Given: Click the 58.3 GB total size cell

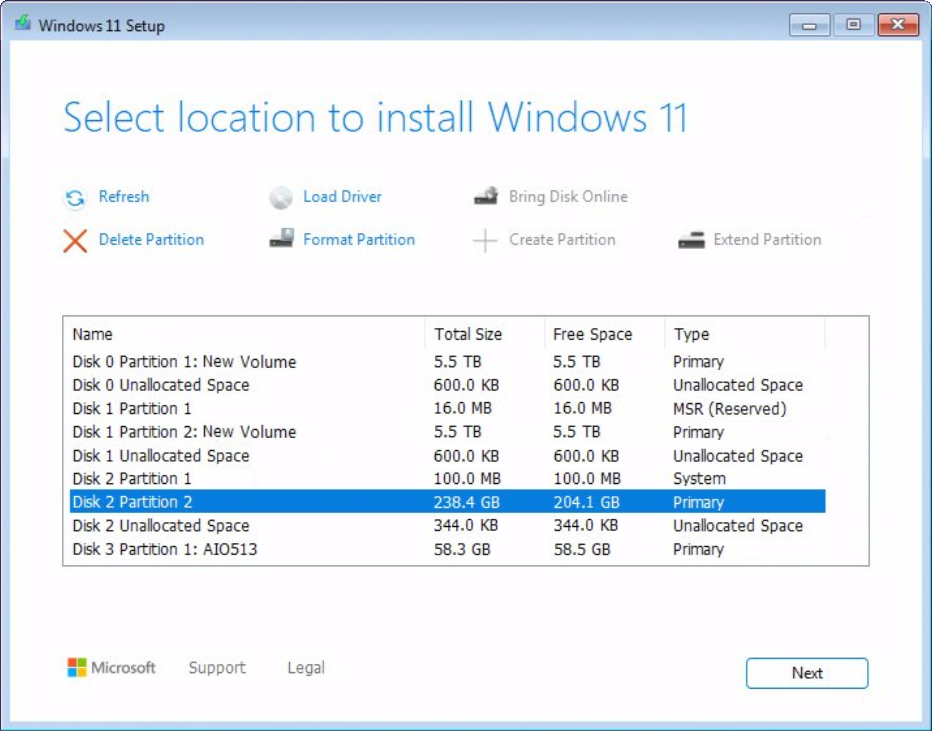Looking at the screenshot, I should (462, 549).
